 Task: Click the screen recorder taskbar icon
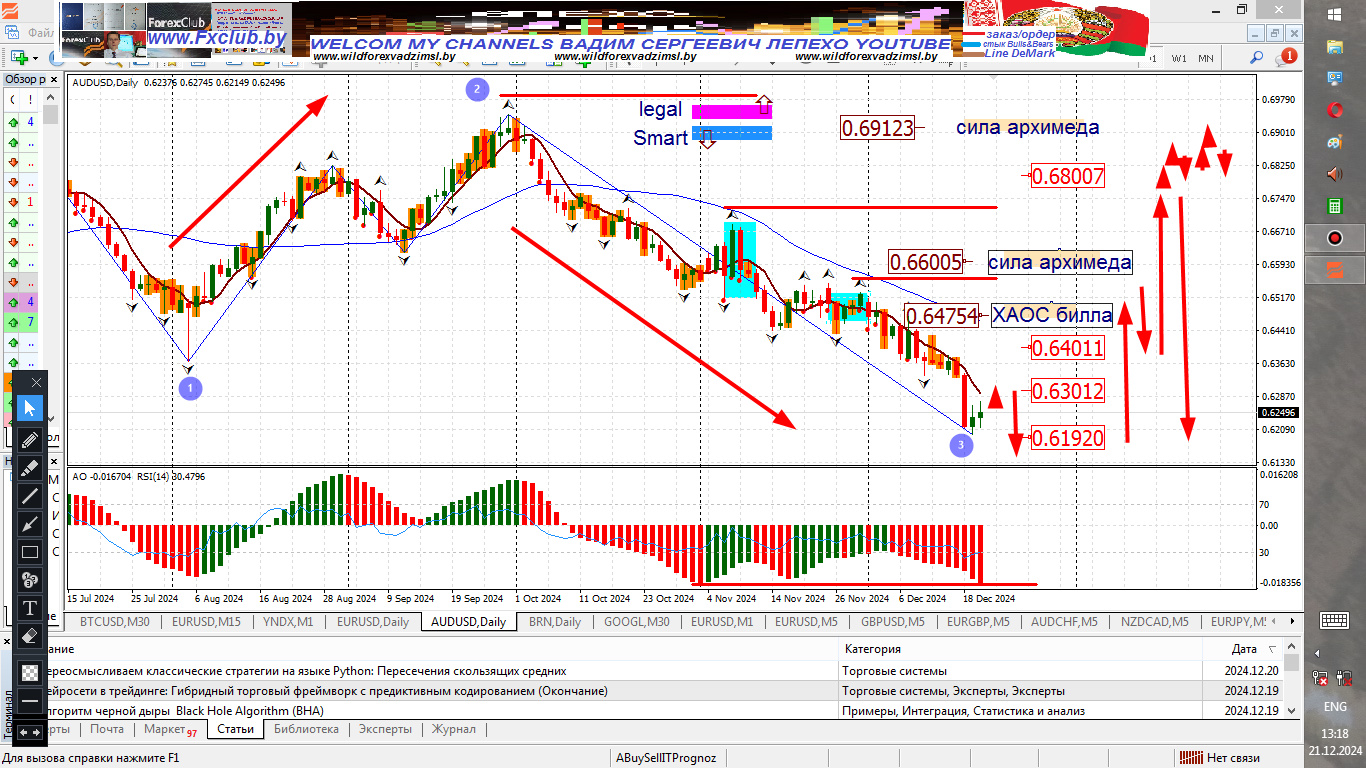(x=1335, y=238)
